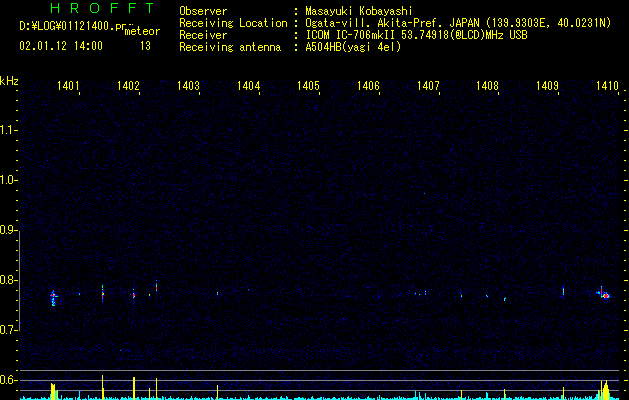The image size is (629, 400).
Task: Click the date stamp 02.01.12 14:00
Action: point(61,46)
